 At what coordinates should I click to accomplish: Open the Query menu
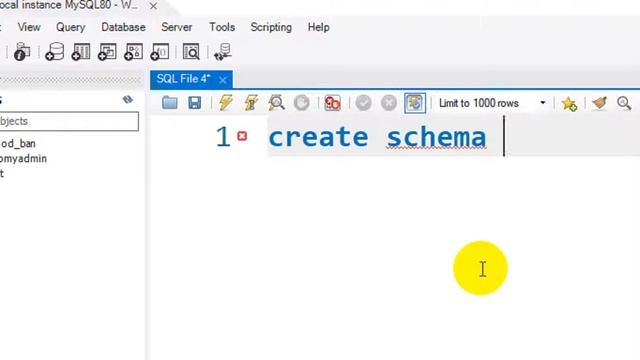(x=71, y=27)
